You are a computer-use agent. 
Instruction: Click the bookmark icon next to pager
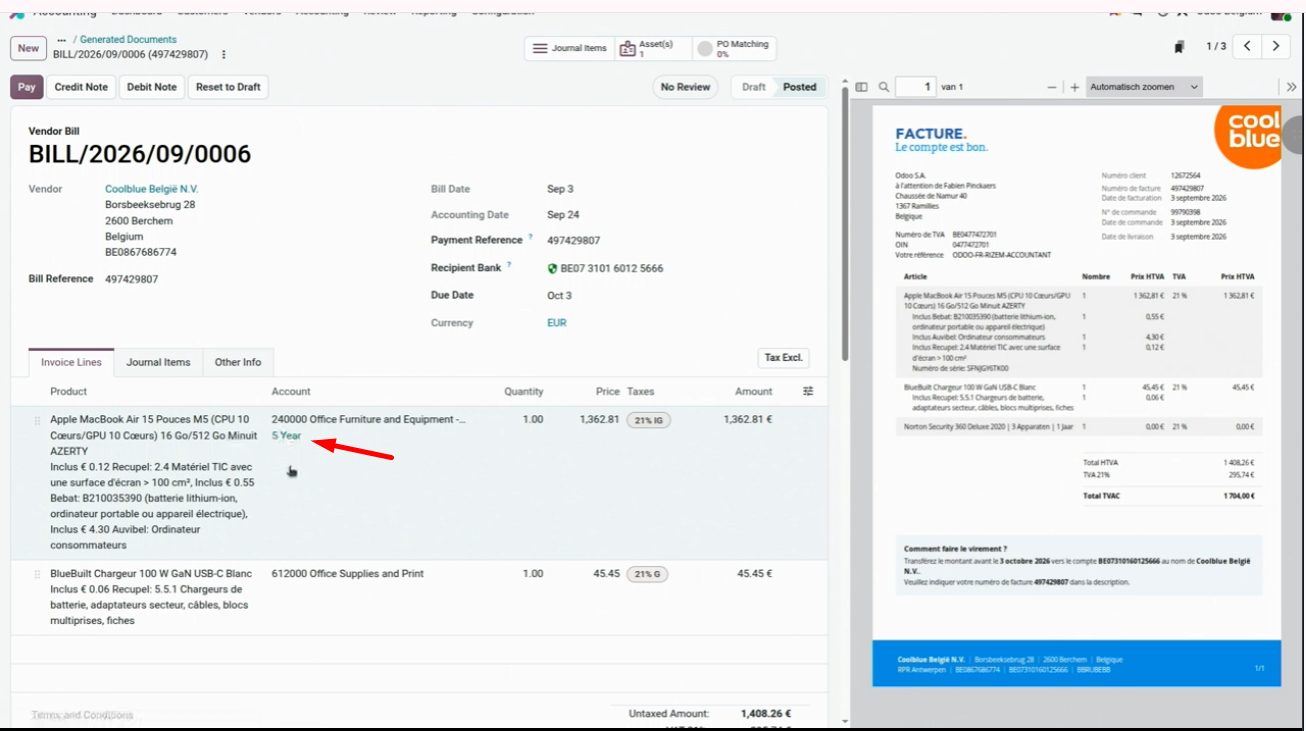pos(1180,47)
